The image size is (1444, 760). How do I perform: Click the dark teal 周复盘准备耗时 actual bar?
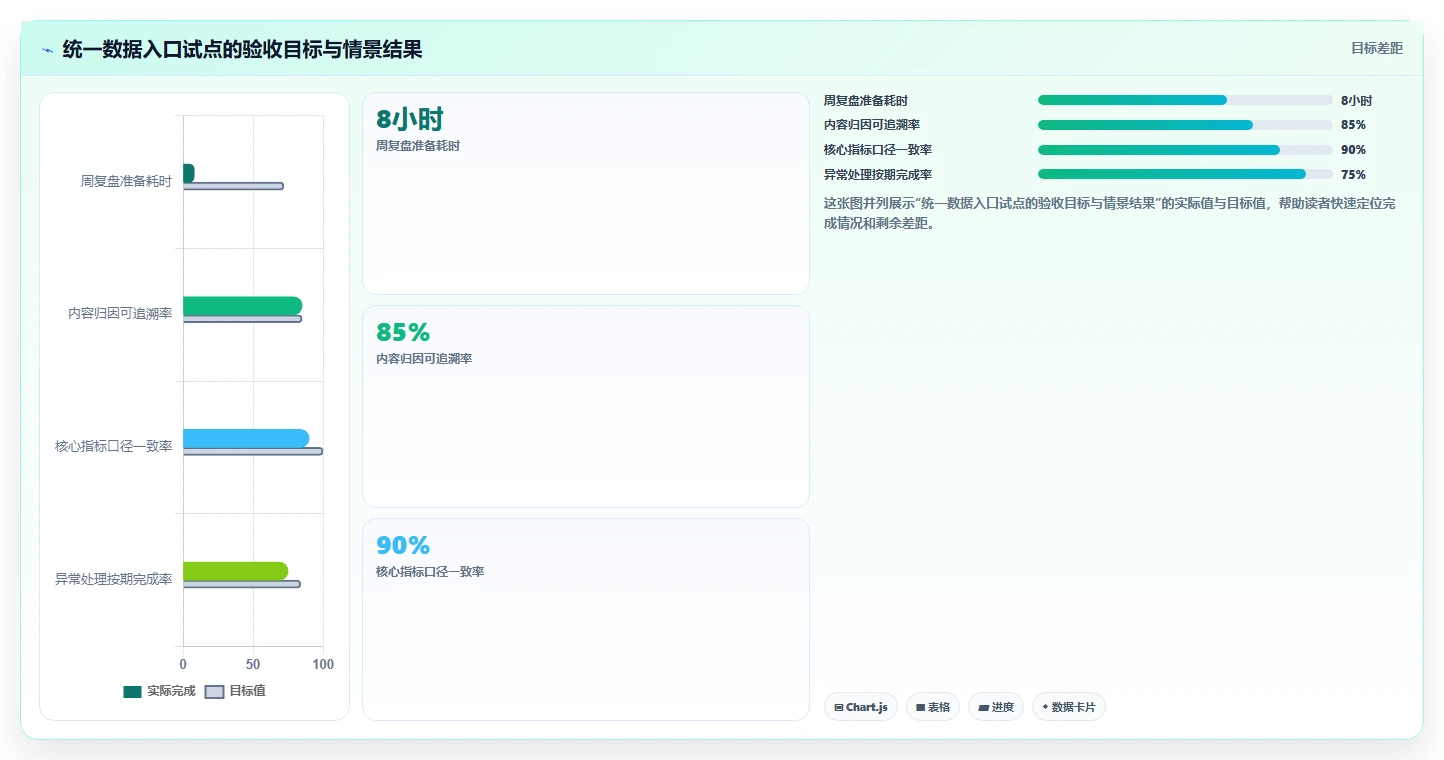(188, 173)
